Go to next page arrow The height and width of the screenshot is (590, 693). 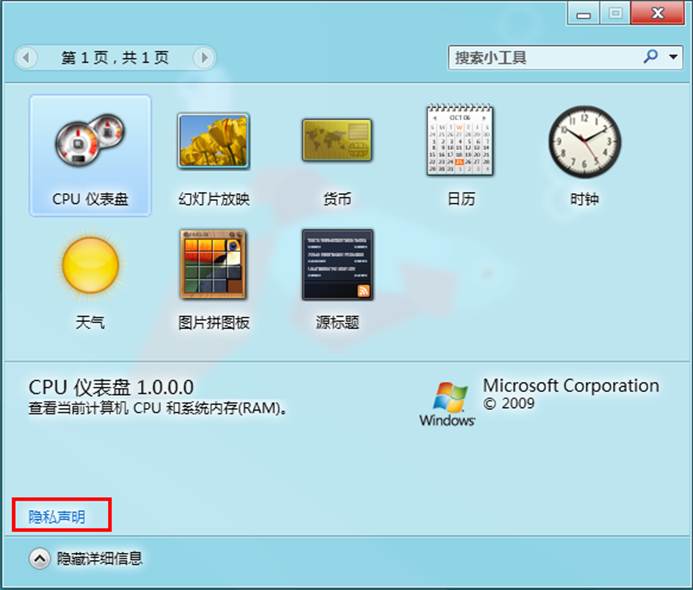pyautogui.click(x=204, y=57)
